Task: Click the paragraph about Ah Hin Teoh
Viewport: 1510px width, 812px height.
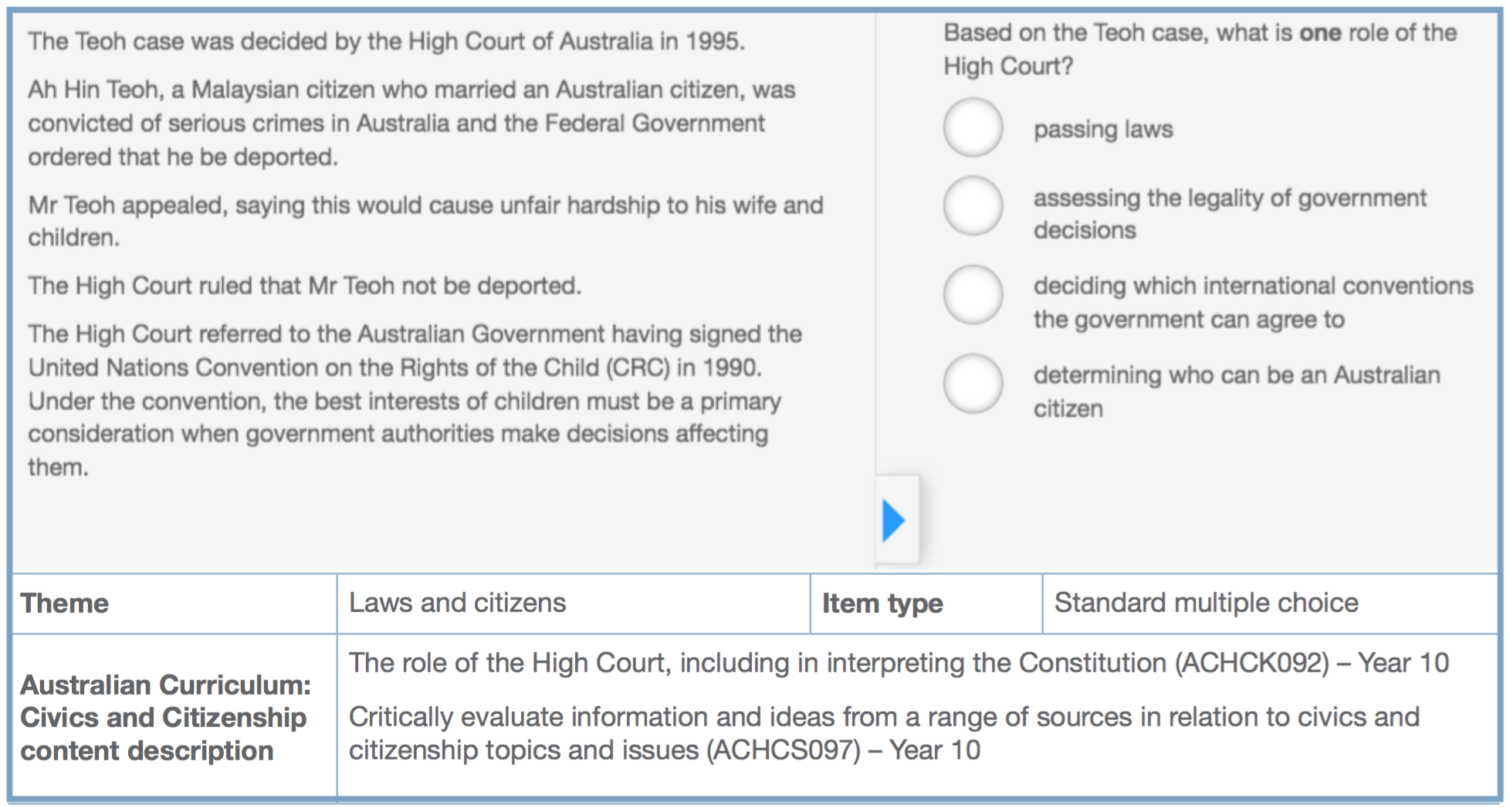Action: click(x=411, y=123)
